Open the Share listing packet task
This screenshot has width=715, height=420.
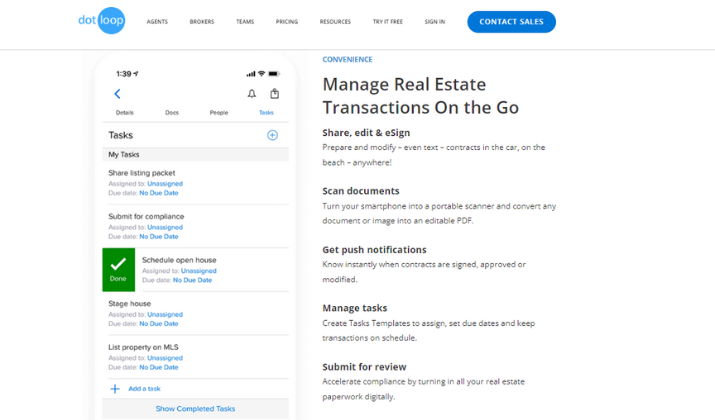click(x=142, y=173)
